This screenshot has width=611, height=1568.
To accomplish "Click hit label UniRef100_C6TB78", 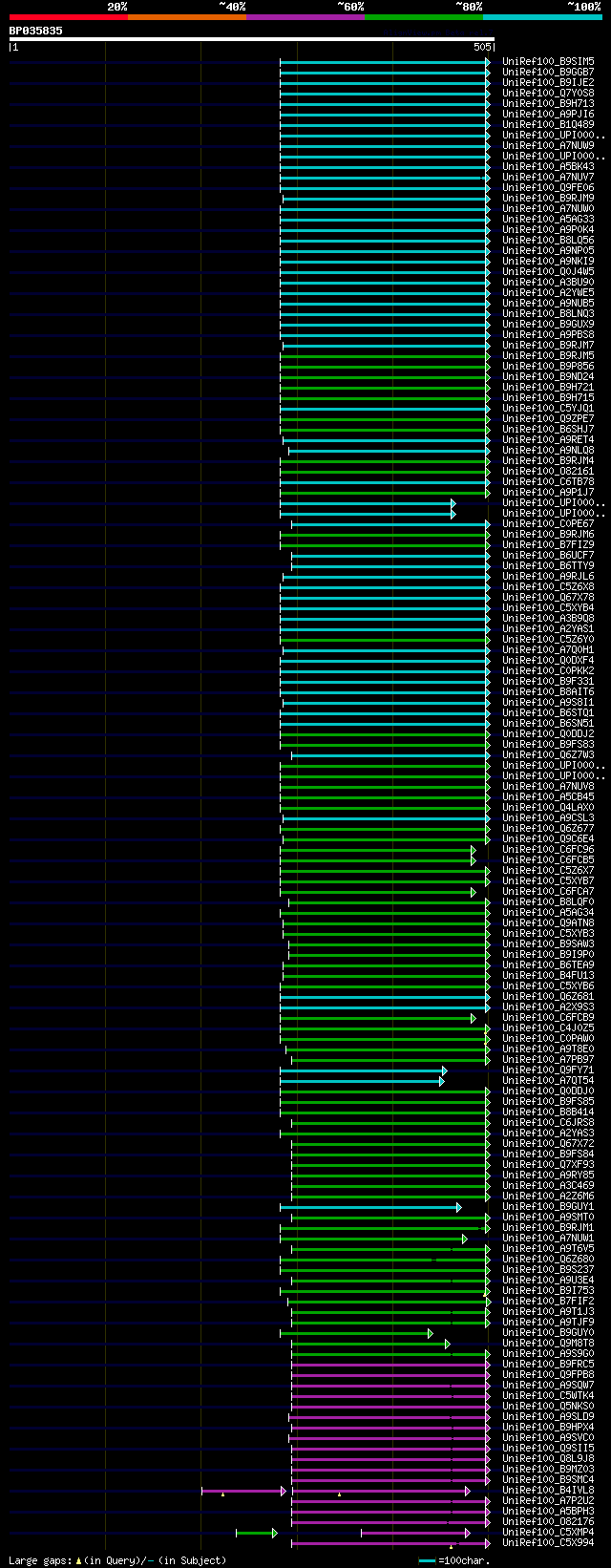I will point(548,481).
